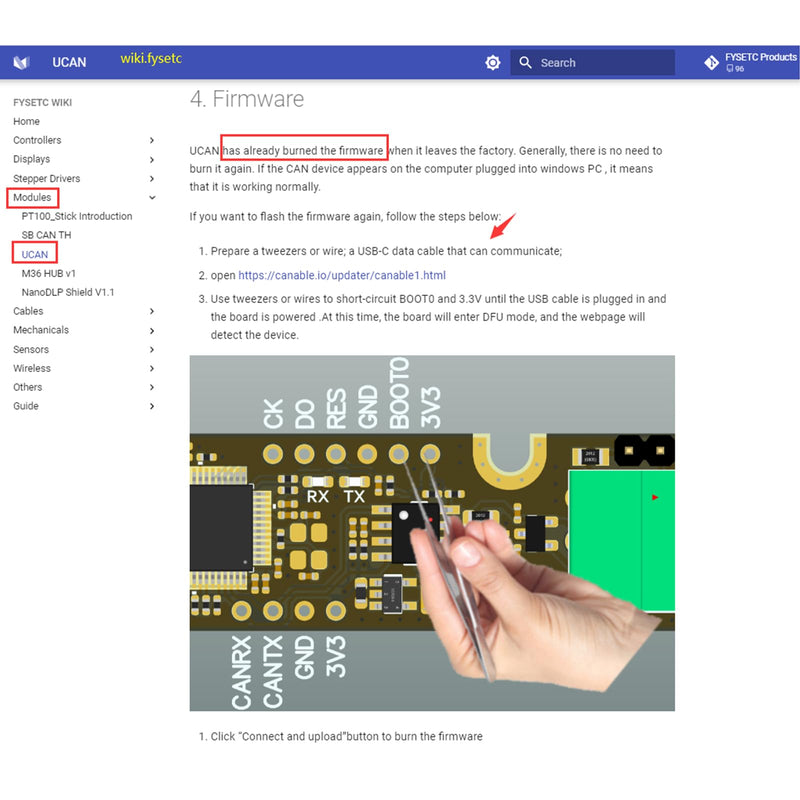
Task: Click the BOOT0 tweezers board image
Action: tap(432, 533)
